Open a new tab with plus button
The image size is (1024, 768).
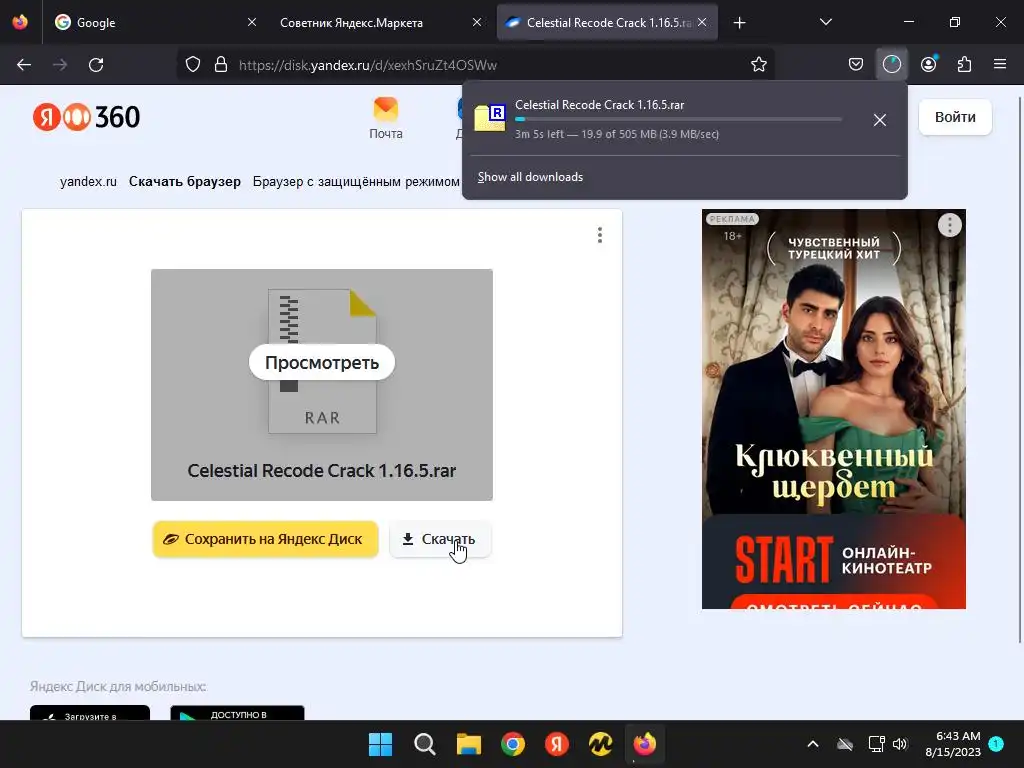739,23
